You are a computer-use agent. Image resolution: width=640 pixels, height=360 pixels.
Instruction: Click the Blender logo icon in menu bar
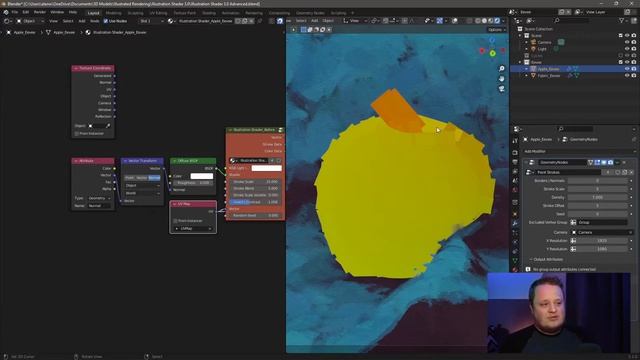(6, 12)
